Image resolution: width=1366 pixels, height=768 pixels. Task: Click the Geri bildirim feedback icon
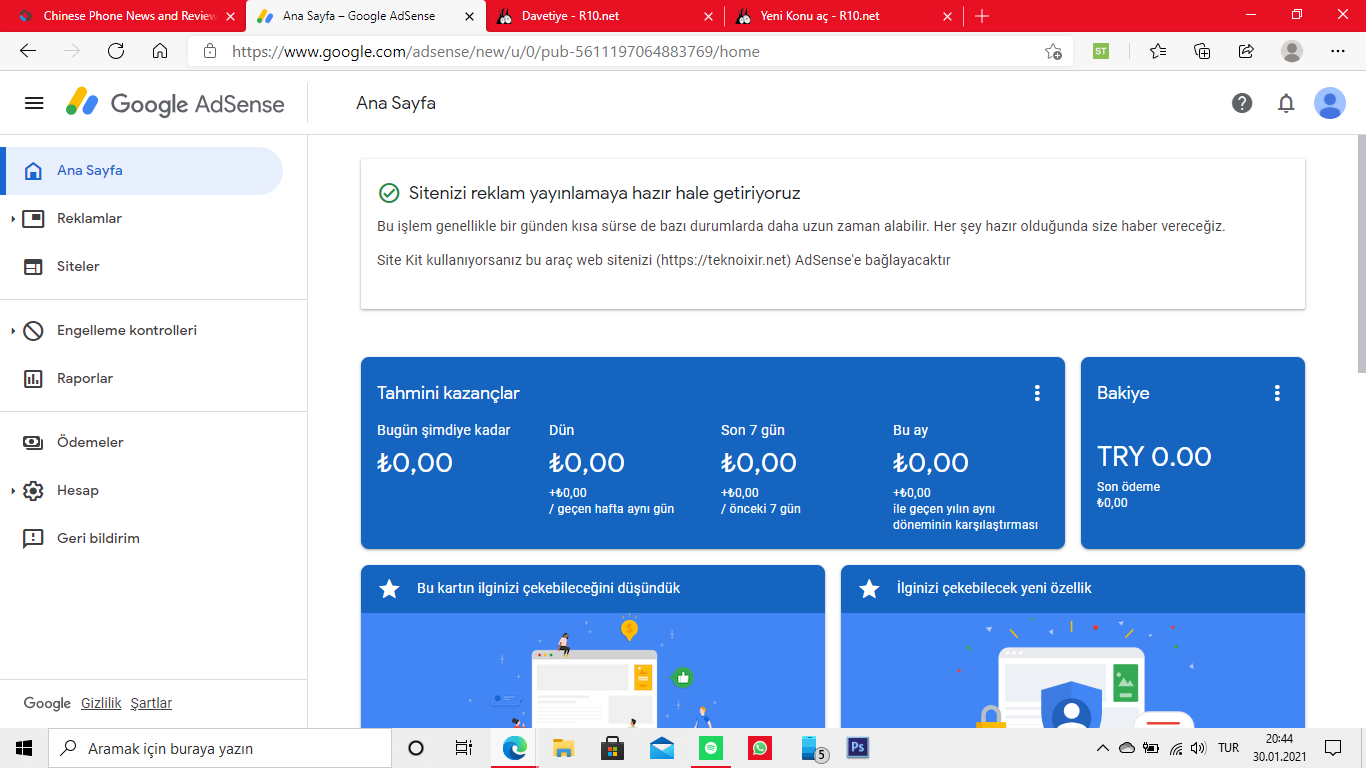tap(33, 538)
